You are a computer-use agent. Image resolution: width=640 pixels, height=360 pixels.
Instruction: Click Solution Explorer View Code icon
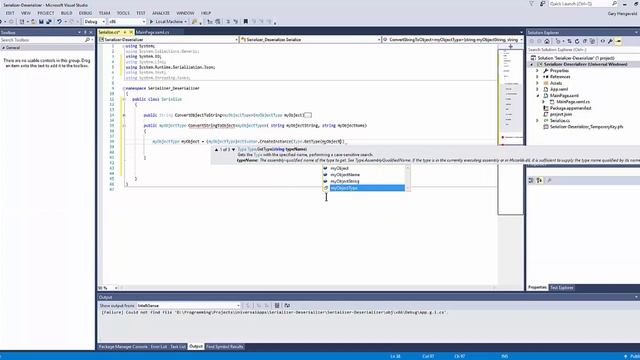(602, 41)
